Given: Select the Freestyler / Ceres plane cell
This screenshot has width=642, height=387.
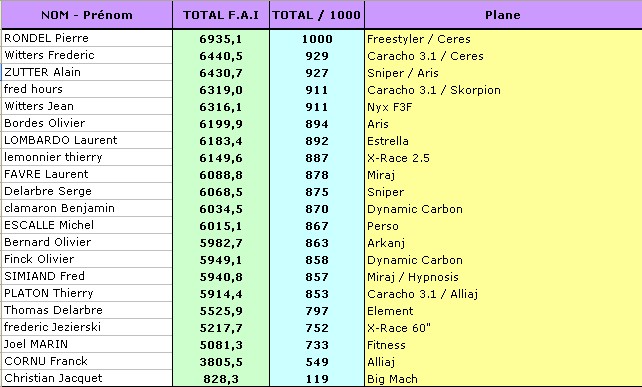Looking at the screenshot, I should [503, 38].
